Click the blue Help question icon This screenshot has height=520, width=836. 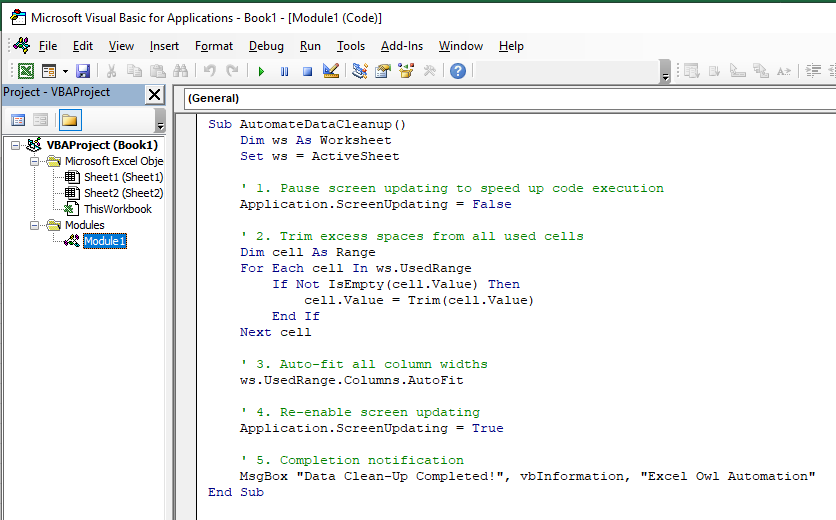pos(458,71)
